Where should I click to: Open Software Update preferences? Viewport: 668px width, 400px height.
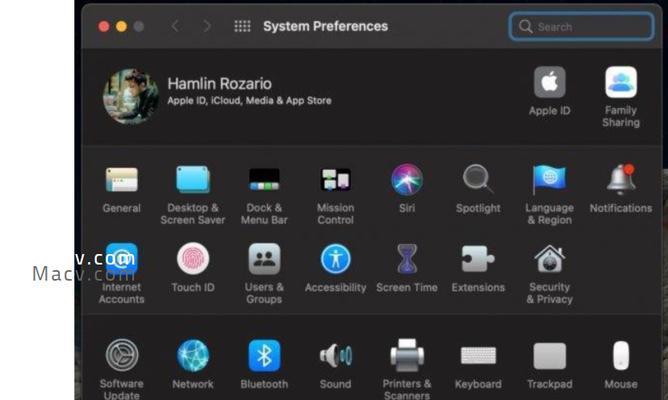(x=121, y=355)
